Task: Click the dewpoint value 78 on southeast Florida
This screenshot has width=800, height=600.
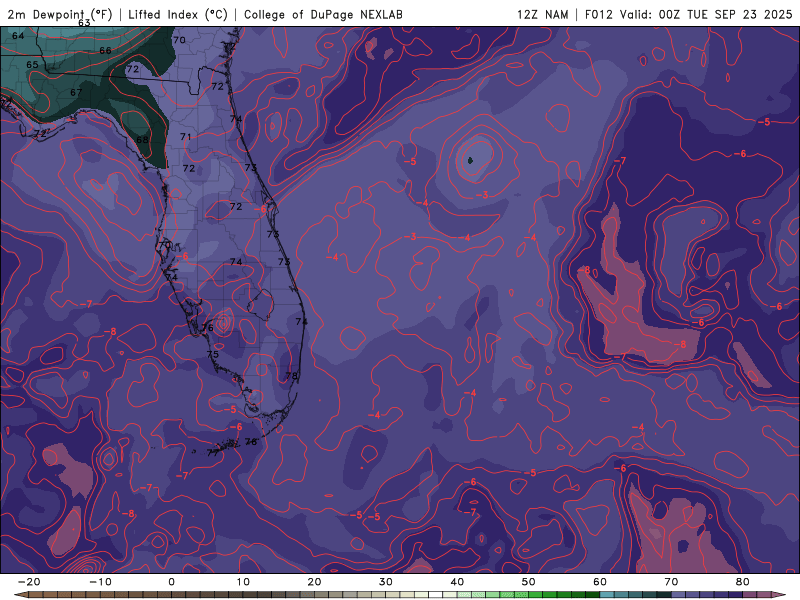Action: [x=291, y=376]
